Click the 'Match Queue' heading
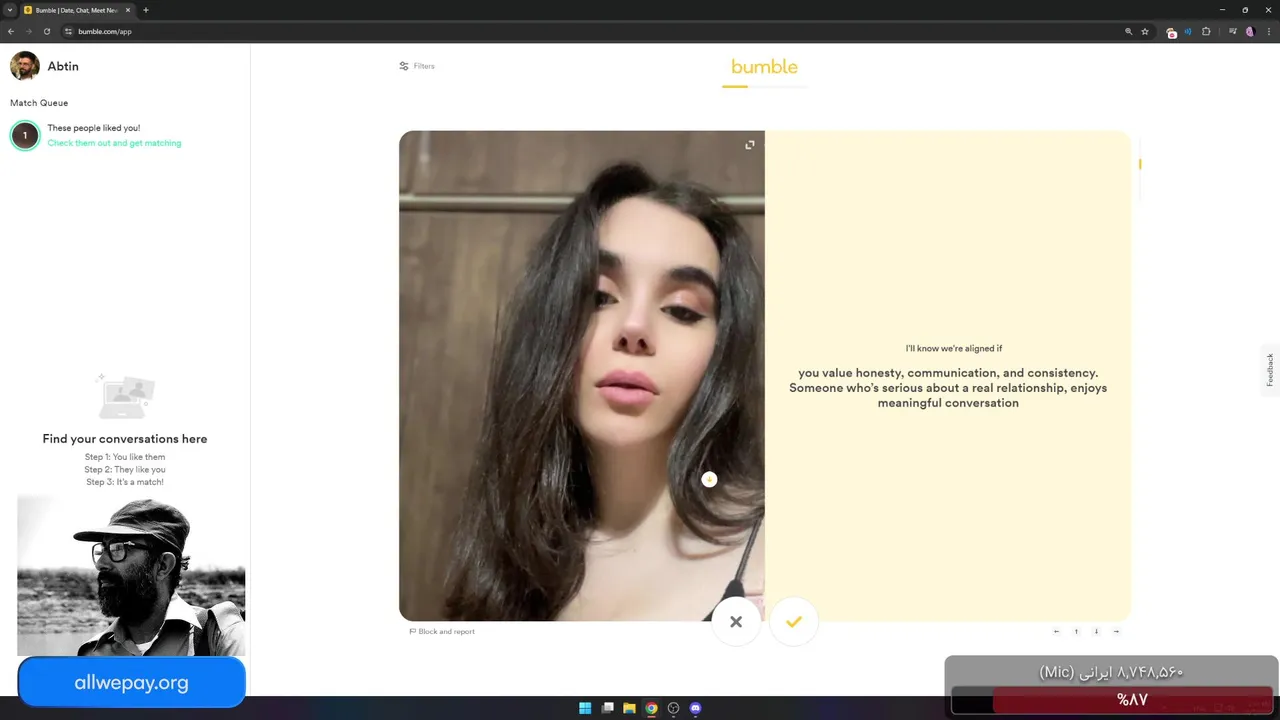Screen dimensions: 1280x720 (39, 103)
